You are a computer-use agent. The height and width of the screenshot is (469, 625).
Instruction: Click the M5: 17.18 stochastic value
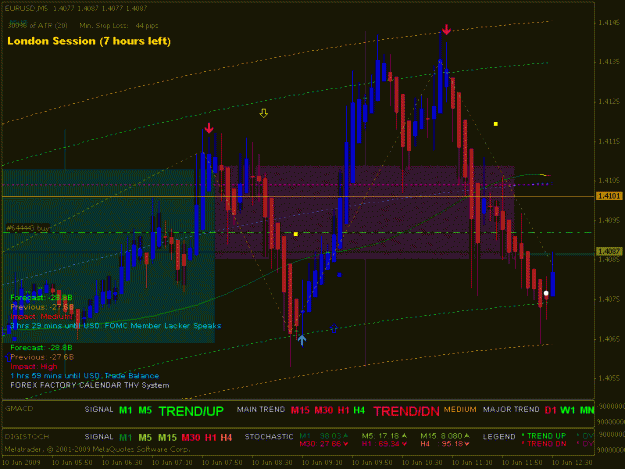384,436
